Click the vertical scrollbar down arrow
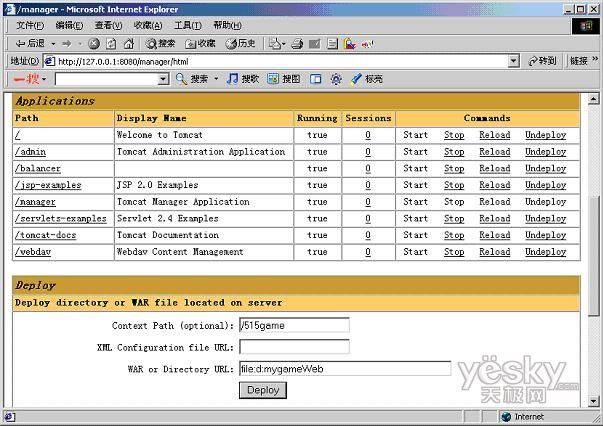Screen dimensions: 603x426 pos(594,400)
